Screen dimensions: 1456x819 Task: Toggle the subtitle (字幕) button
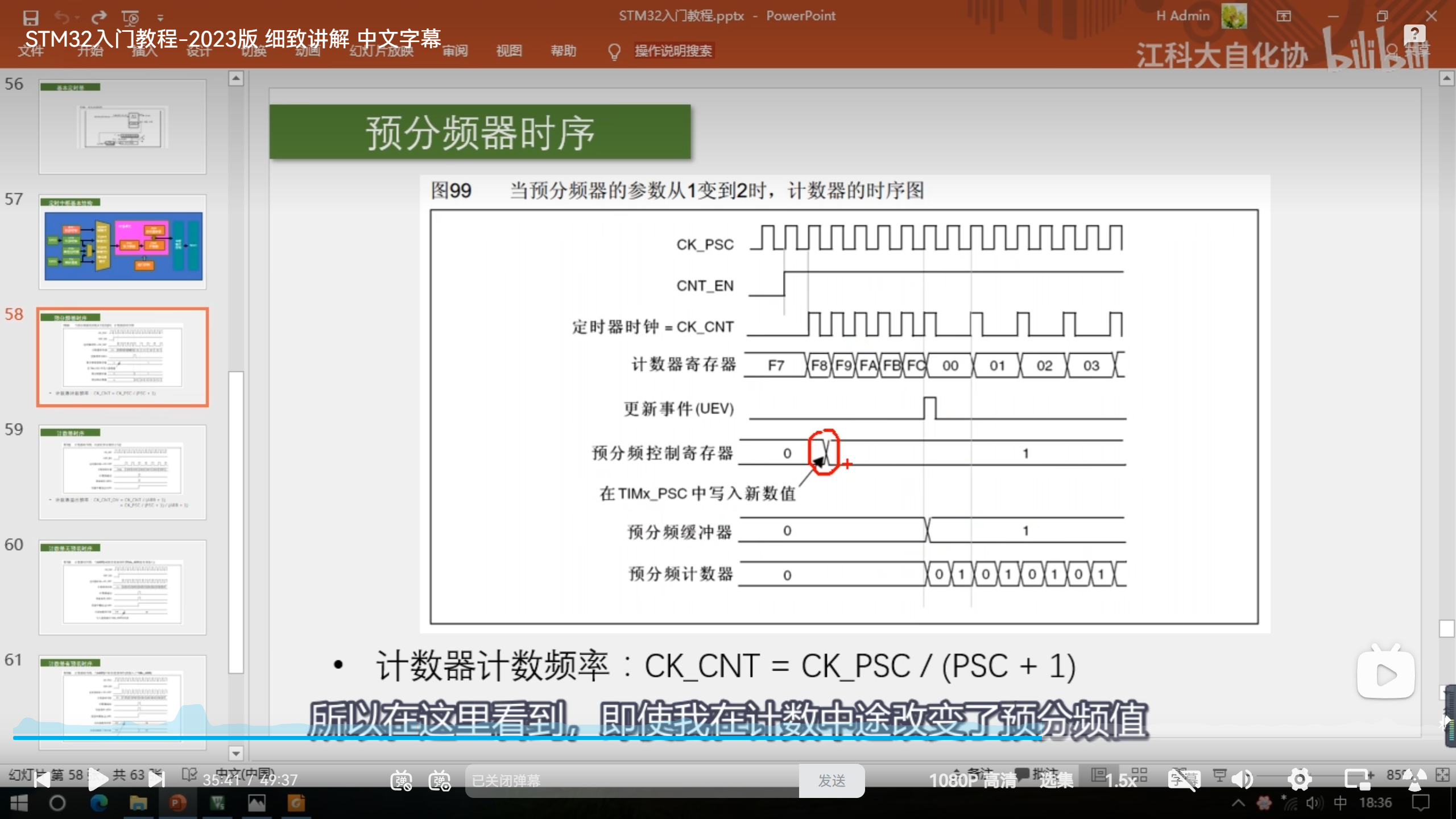1183,780
